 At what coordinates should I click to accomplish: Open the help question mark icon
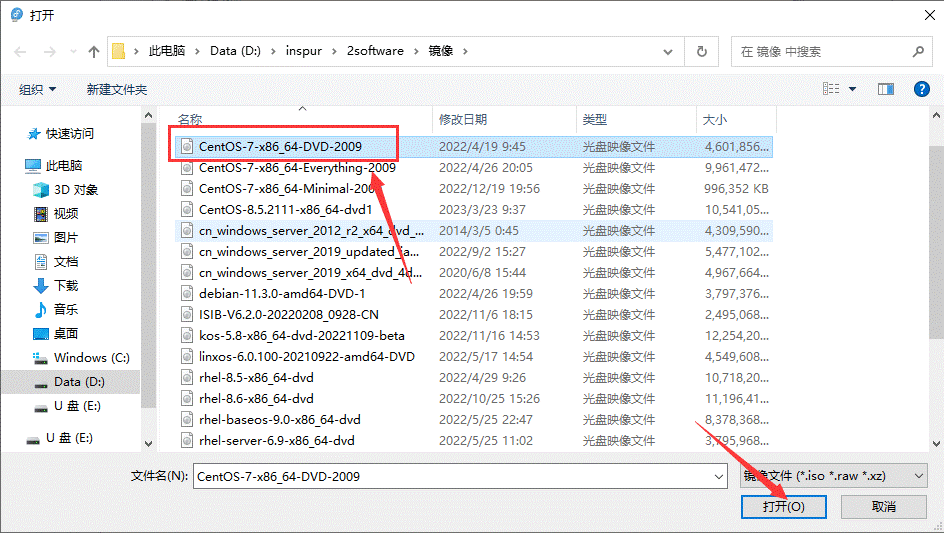point(922,89)
